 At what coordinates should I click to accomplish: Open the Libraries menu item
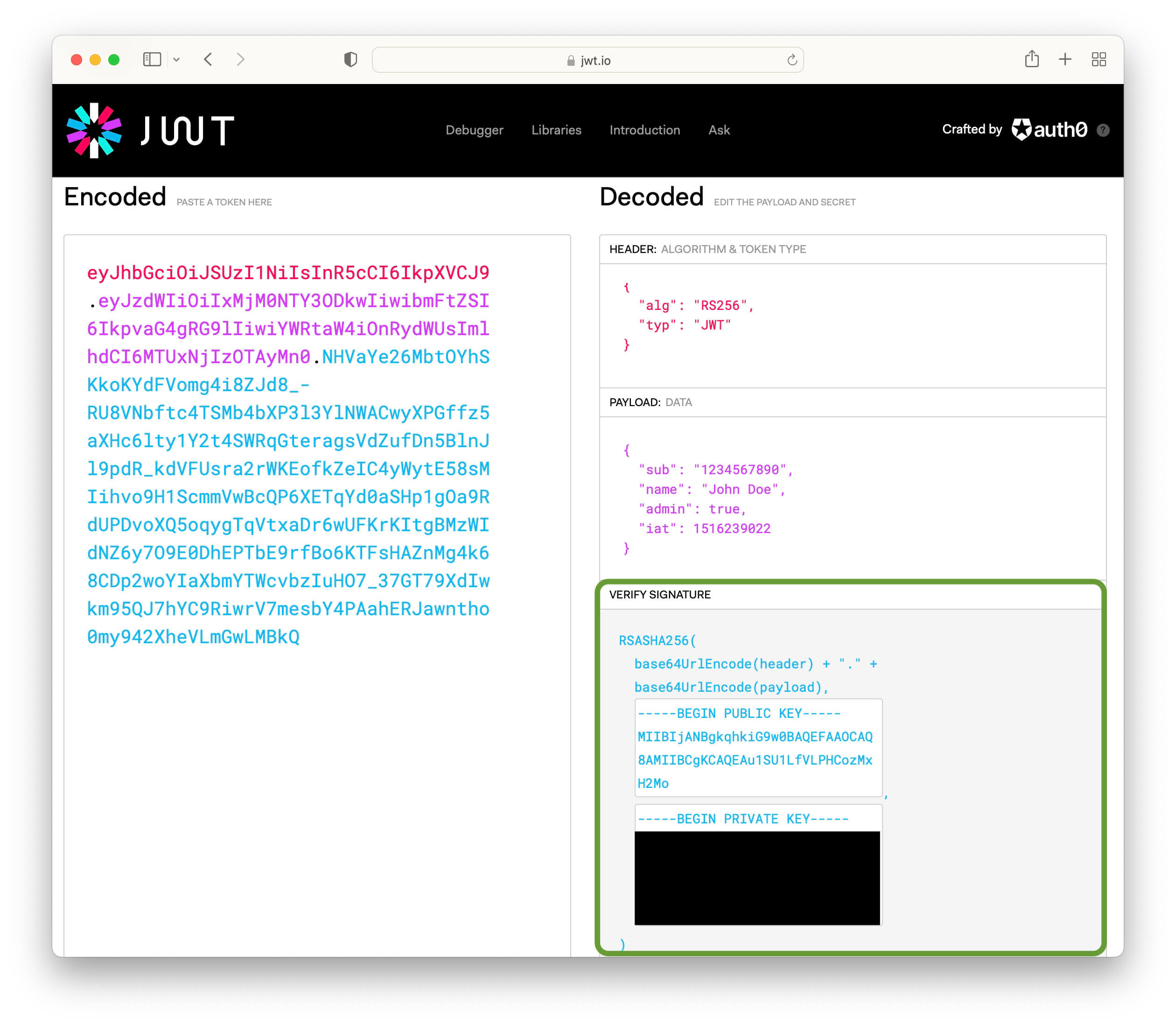pos(556,130)
